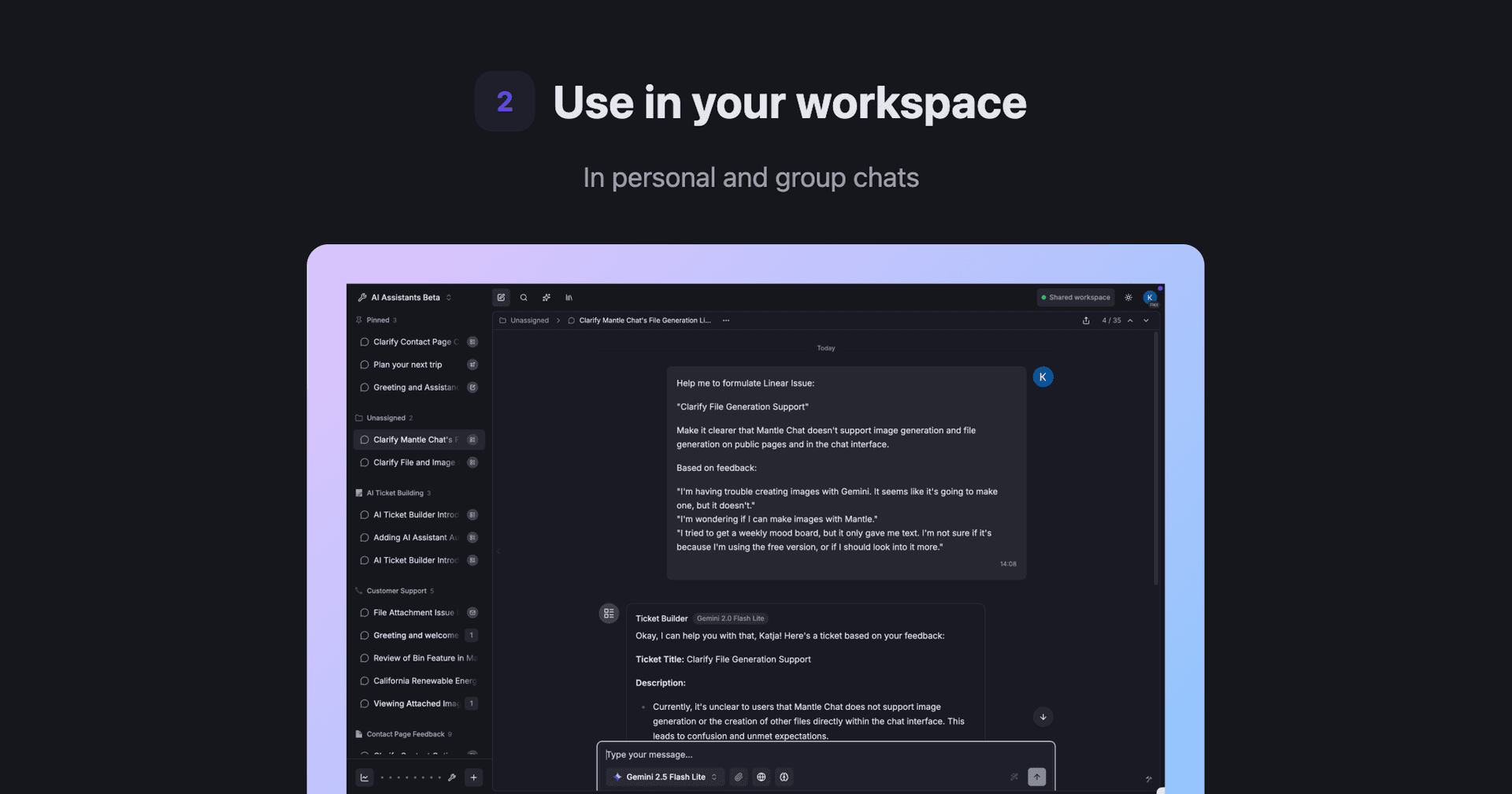Click assistant badge on File Attachment Issue
1512x794 pixels.
coord(472,613)
